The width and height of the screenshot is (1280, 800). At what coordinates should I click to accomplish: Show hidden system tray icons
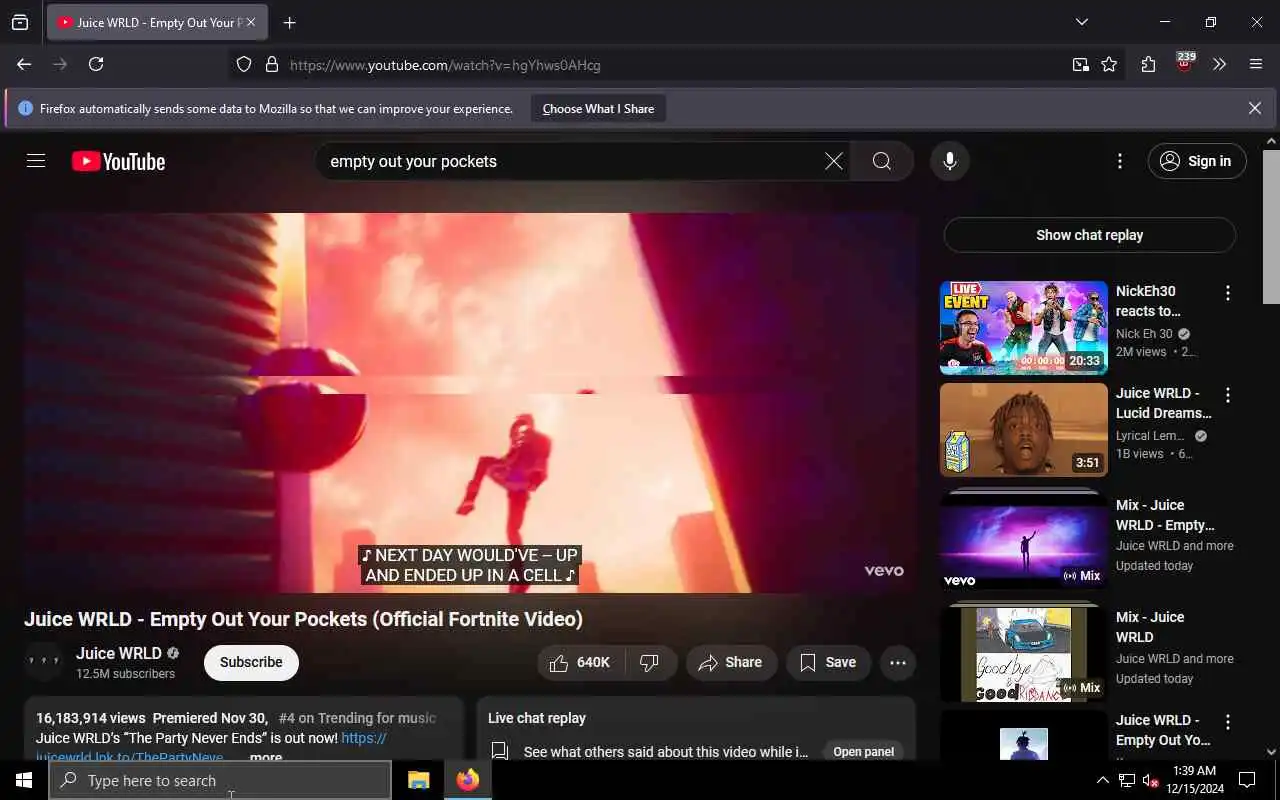[1102, 780]
